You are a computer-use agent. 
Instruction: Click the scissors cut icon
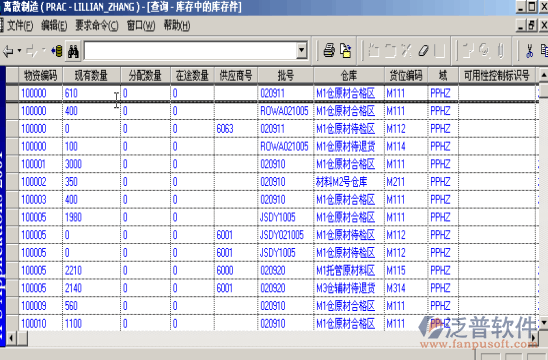pos(530,51)
